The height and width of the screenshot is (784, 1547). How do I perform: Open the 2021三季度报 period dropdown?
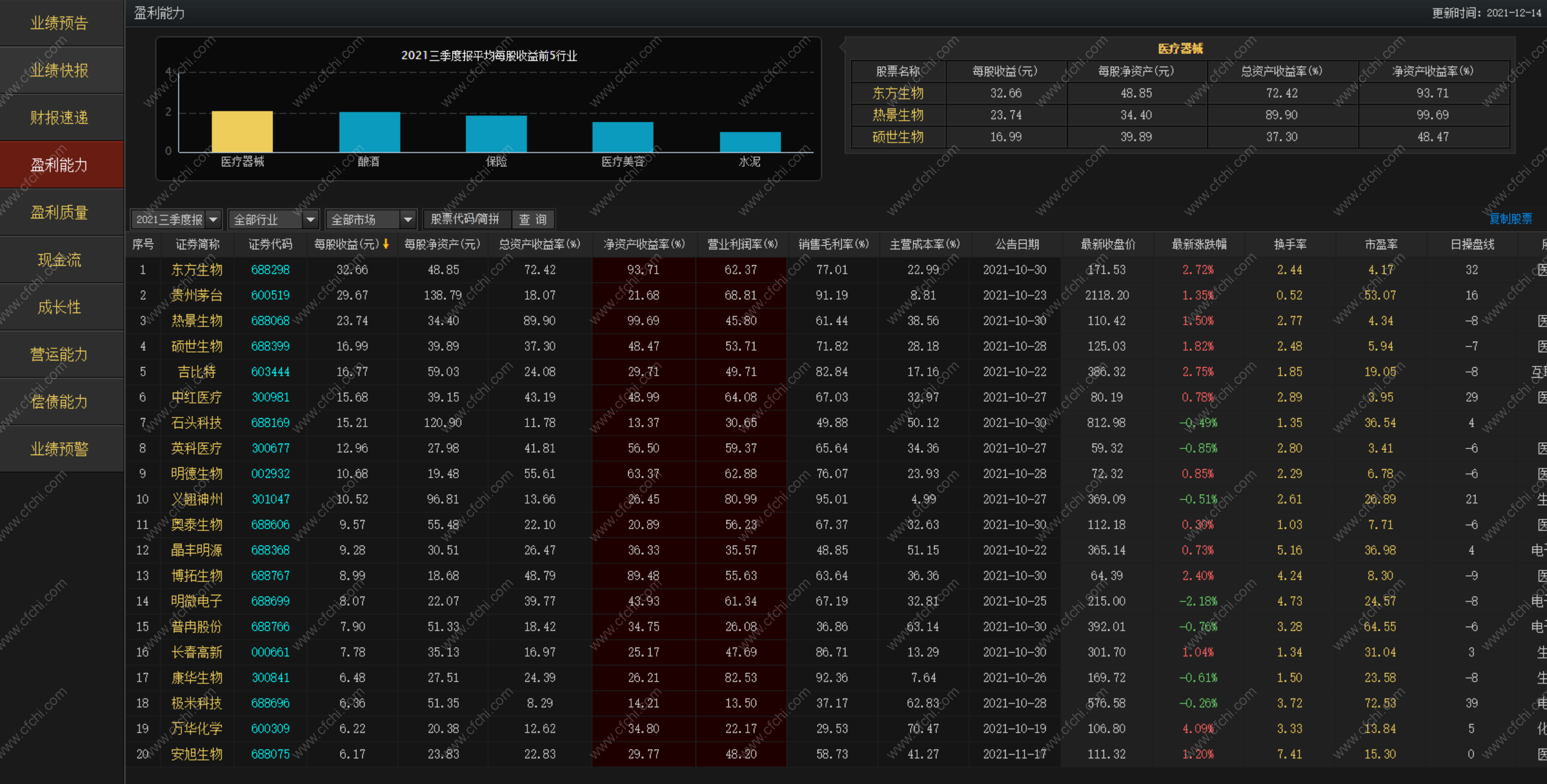(213, 219)
